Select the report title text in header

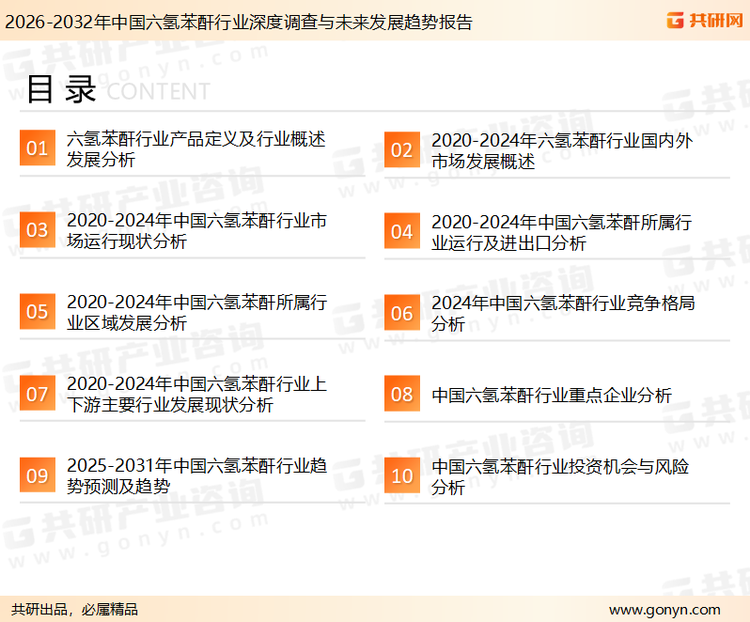(239, 22)
